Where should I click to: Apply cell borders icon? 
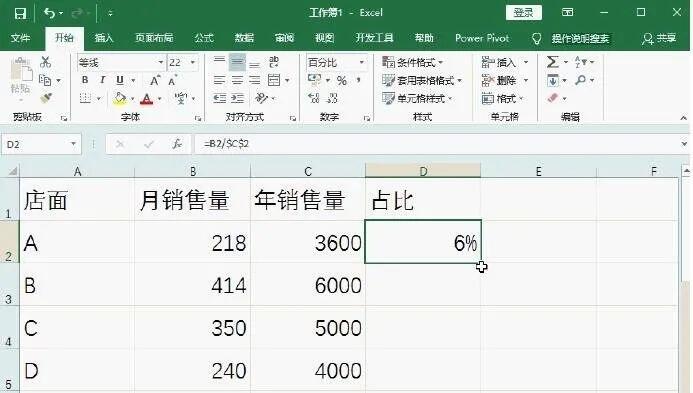coord(85,98)
